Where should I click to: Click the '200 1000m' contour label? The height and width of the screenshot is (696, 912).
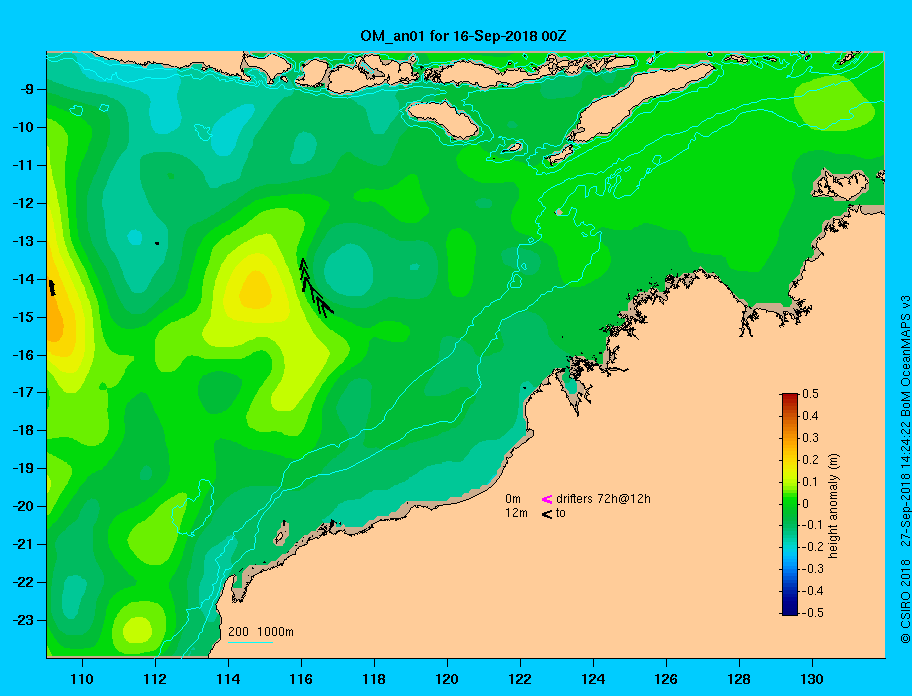[261, 631]
